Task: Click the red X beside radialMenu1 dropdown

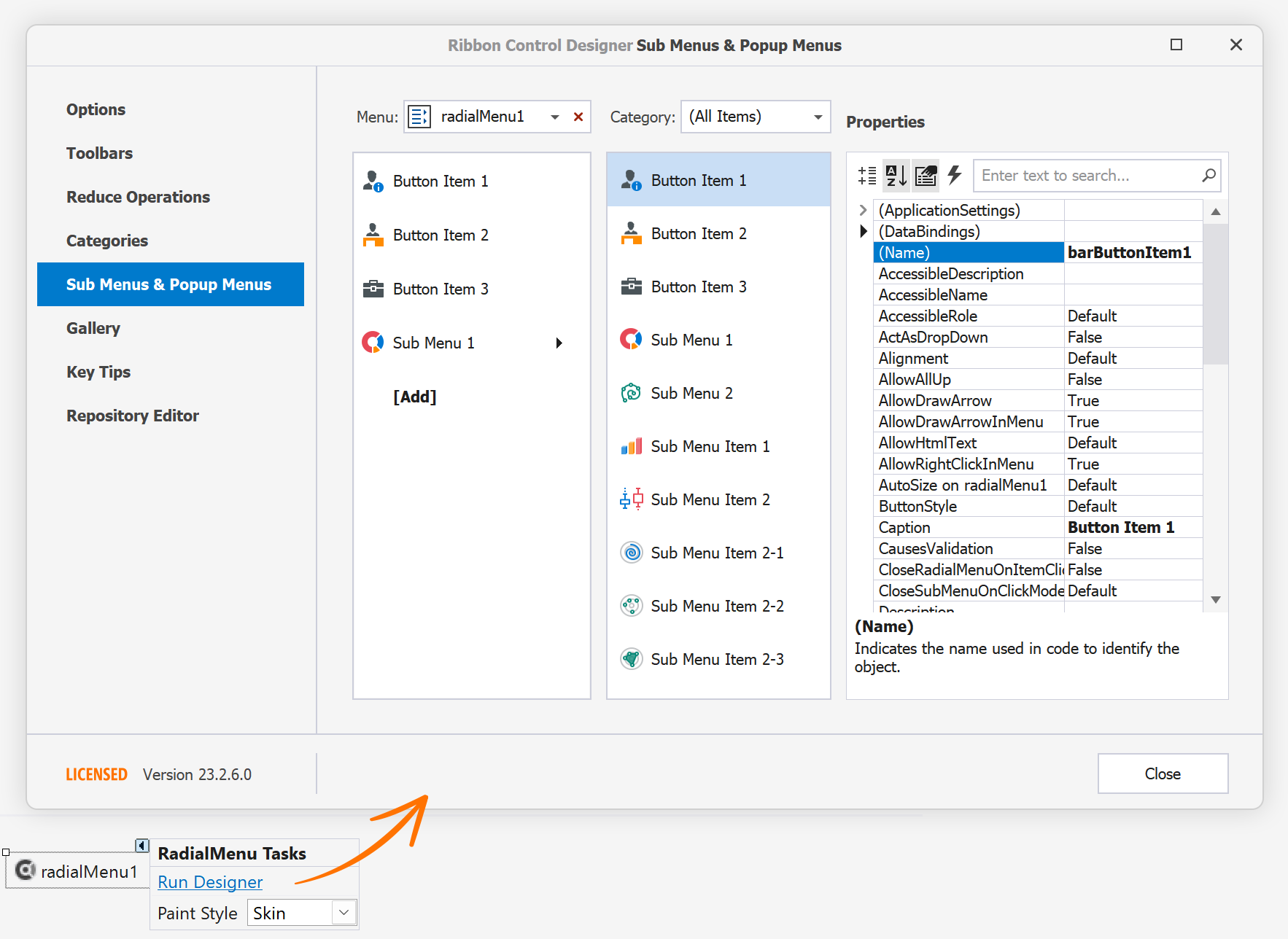Action: click(578, 117)
